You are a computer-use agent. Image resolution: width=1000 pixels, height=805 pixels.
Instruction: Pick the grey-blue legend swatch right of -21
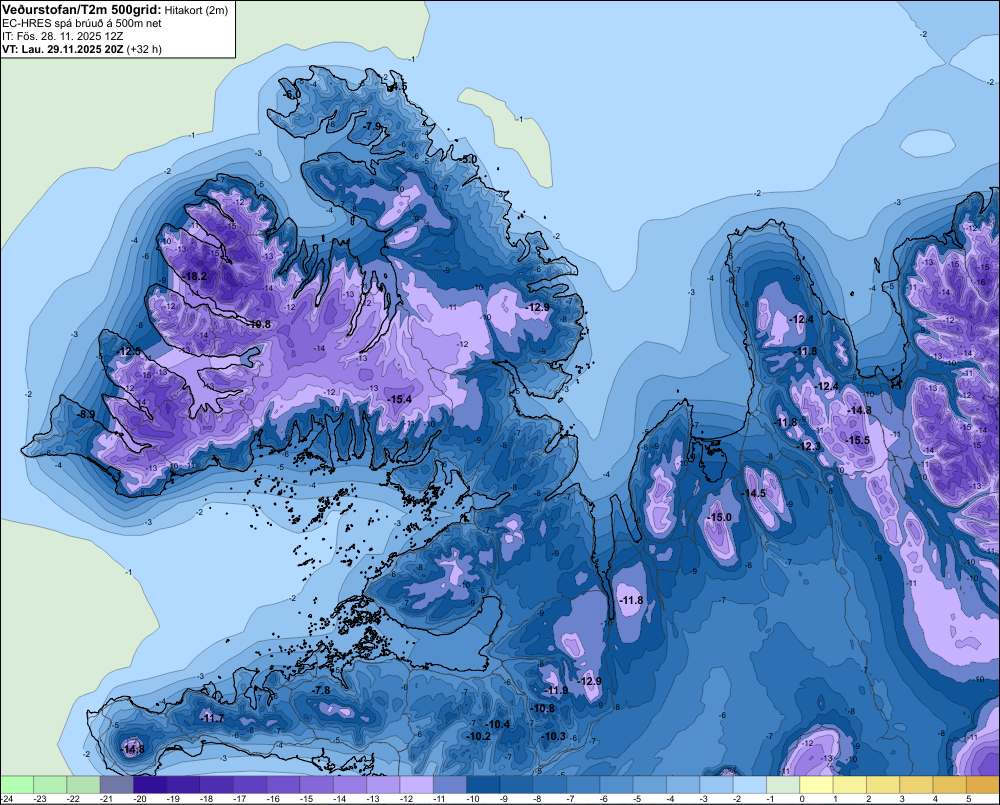click(117, 784)
